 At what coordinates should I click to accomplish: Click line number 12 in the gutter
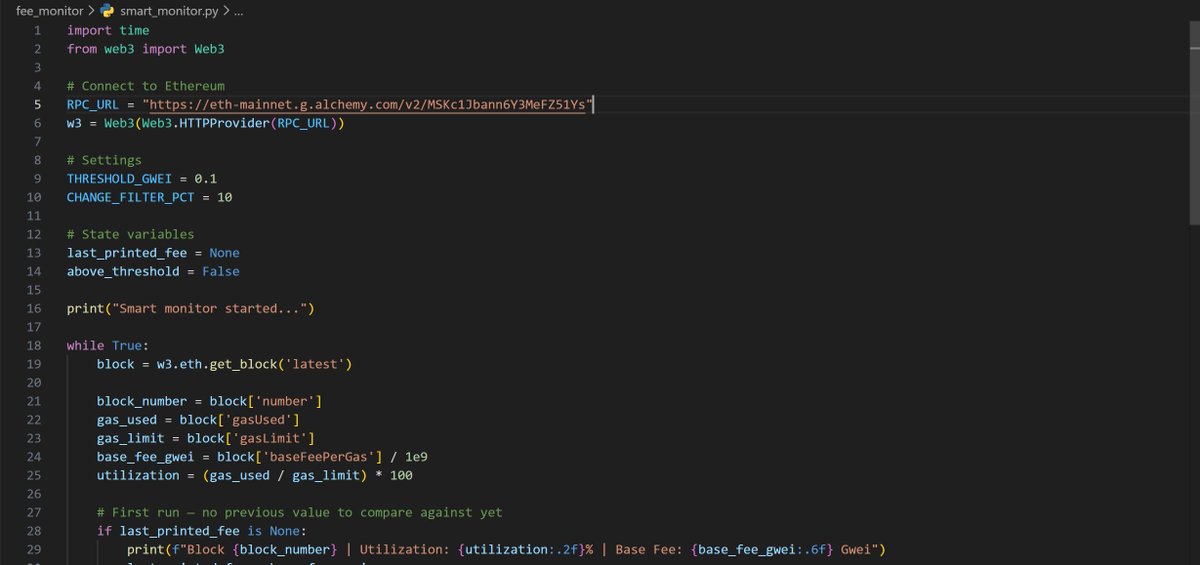pos(34,234)
